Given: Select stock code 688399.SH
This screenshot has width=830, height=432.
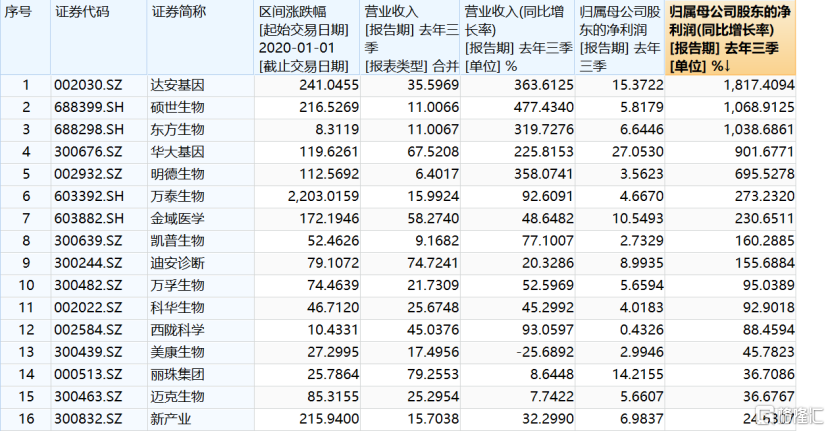Looking at the screenshot, I should click(89, 107).
